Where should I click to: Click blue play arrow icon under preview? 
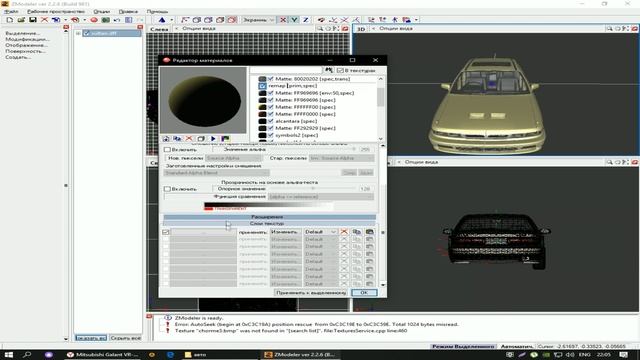(213, 139)
